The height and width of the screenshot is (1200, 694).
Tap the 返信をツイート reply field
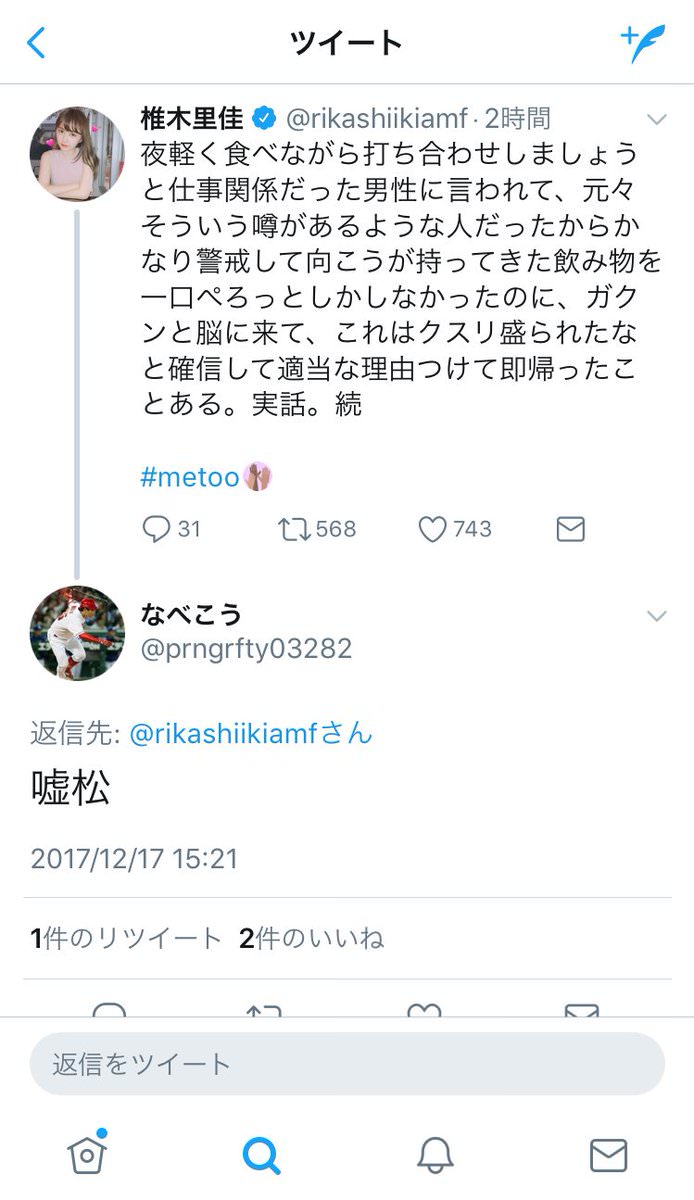(x=347, y=1064)
